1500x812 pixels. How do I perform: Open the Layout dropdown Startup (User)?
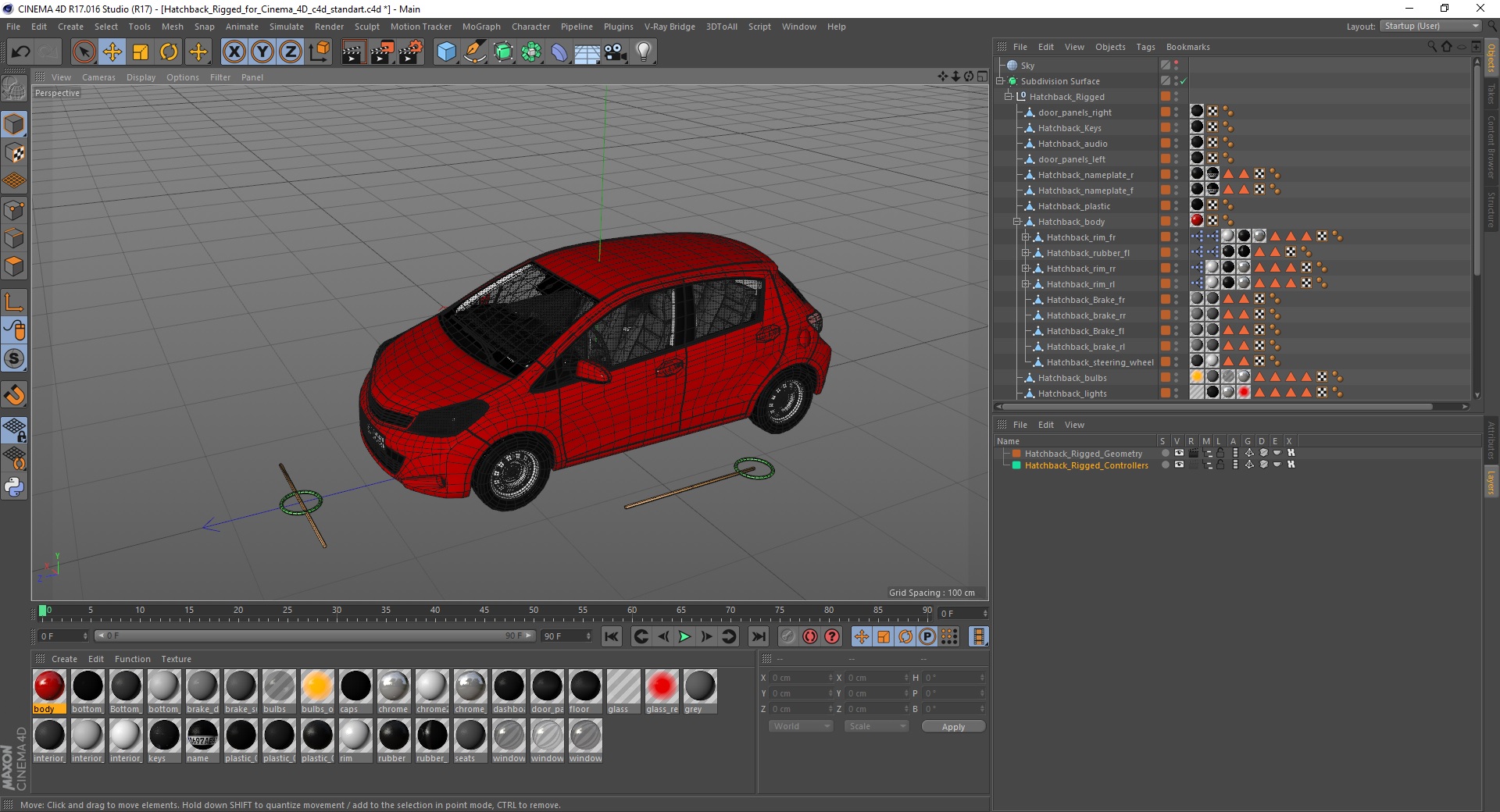(1430, 26)
